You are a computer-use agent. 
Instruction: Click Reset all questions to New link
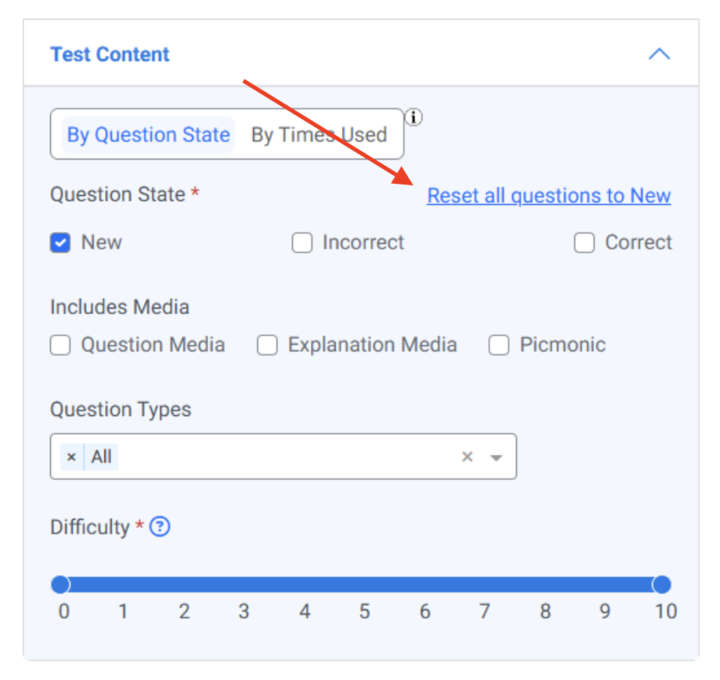[x=549, y=196]
